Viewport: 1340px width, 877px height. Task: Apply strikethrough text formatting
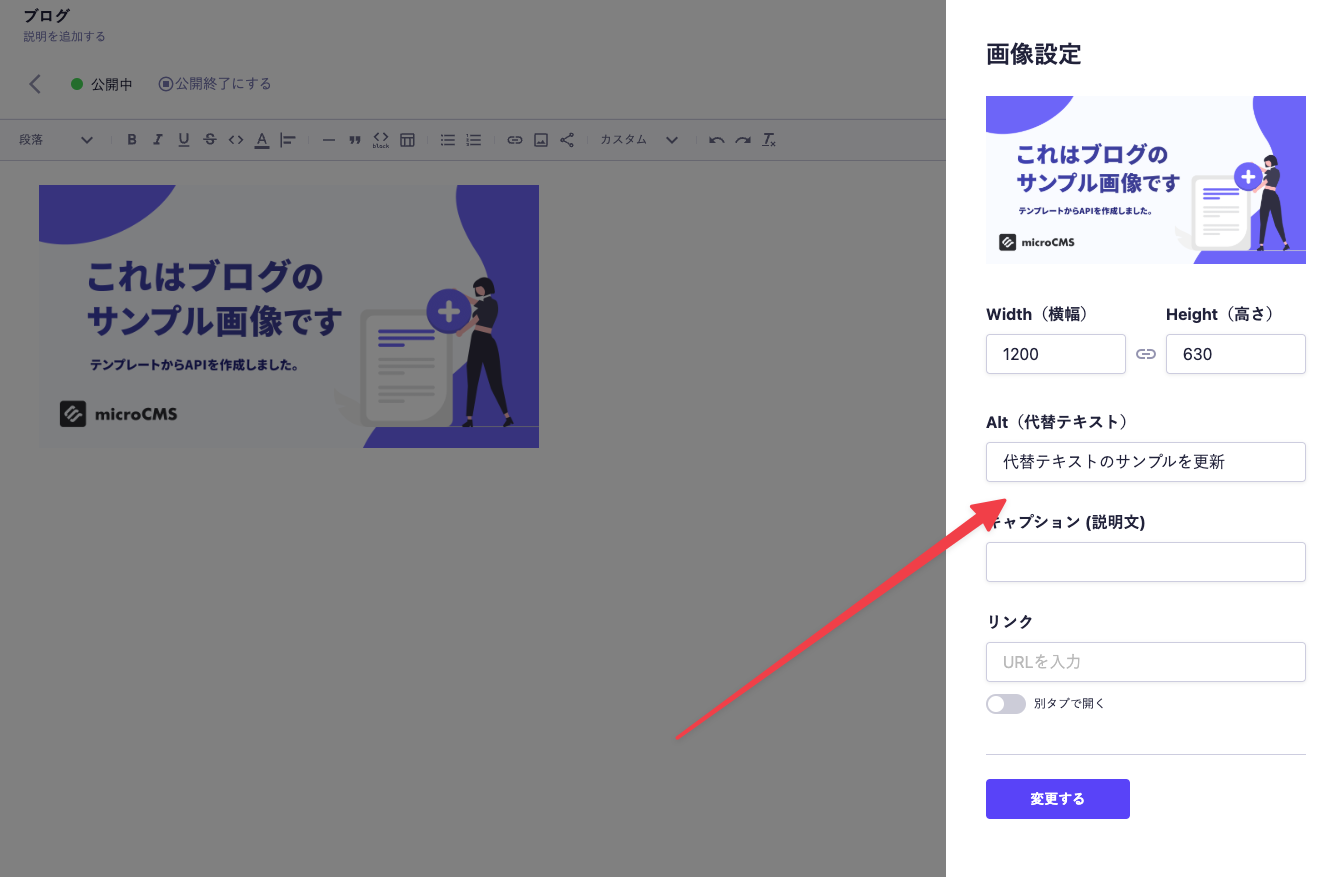point(210,140)
